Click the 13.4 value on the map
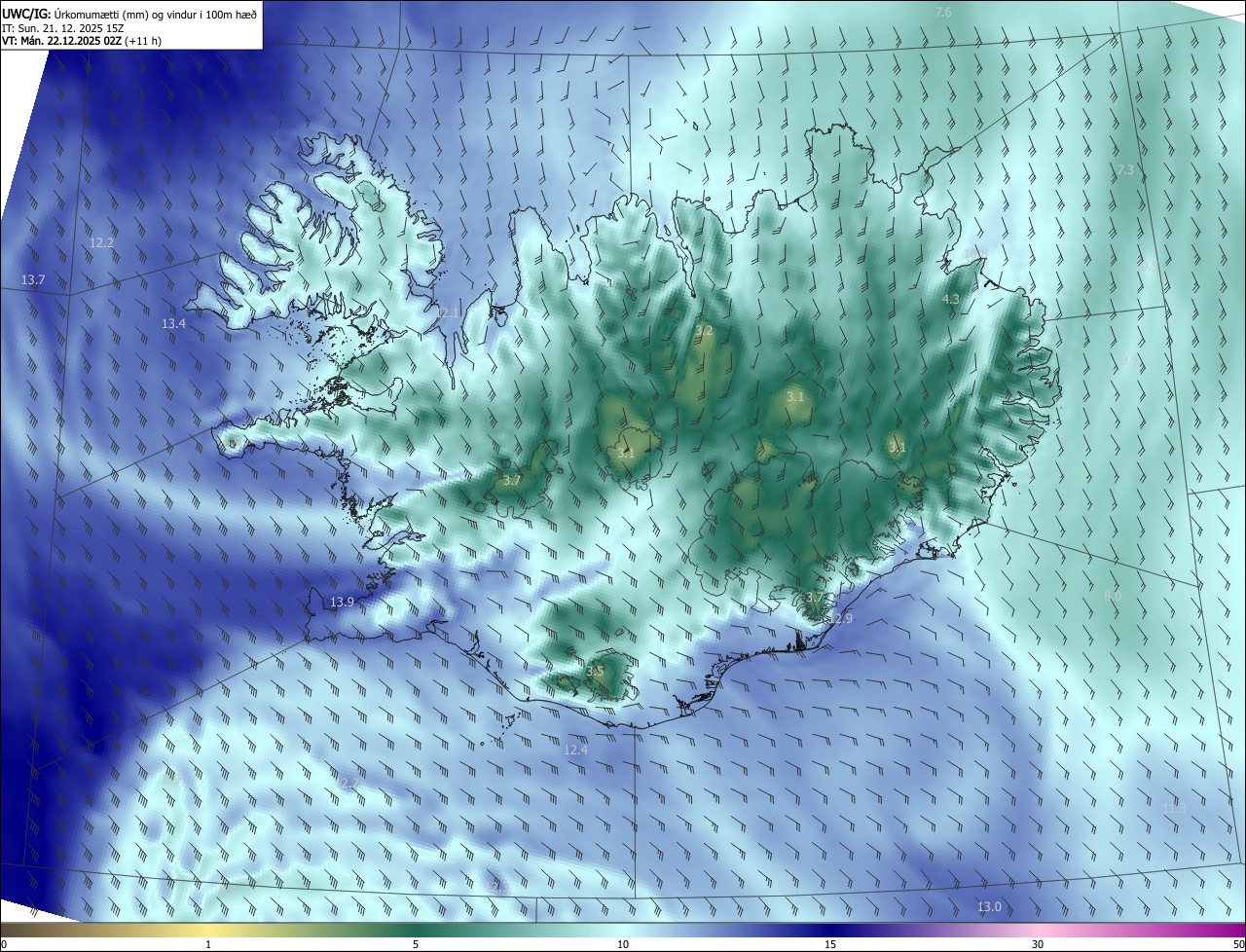 pyautogui.click(x=173, y=323)
